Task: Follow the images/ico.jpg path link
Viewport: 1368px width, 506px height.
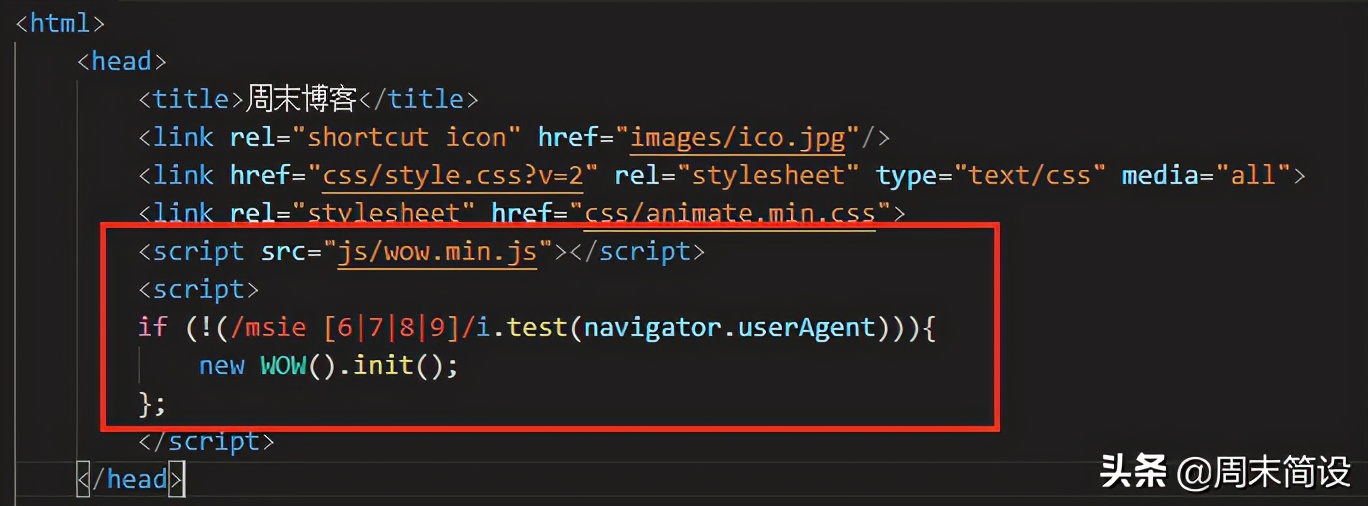Action: click(738, 136)
